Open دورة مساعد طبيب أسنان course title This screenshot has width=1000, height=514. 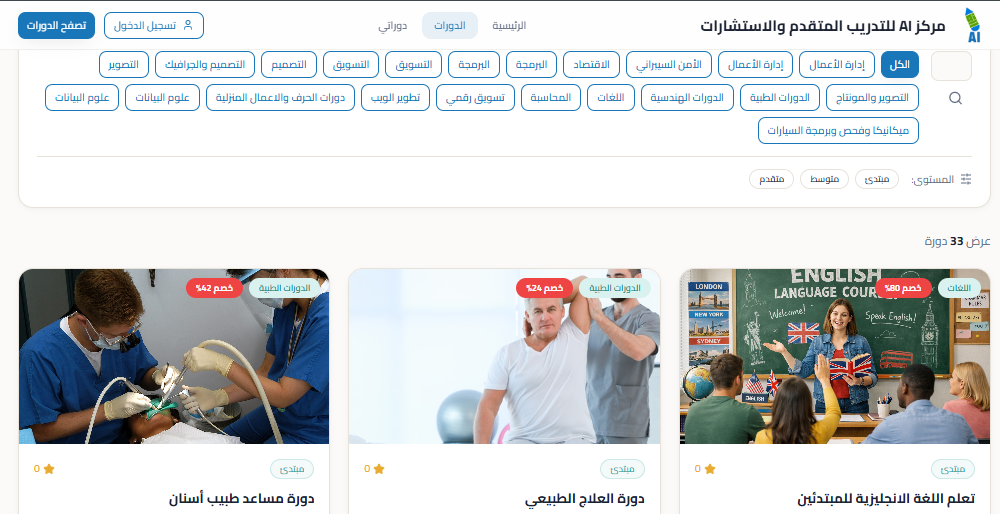coord(242,499)
